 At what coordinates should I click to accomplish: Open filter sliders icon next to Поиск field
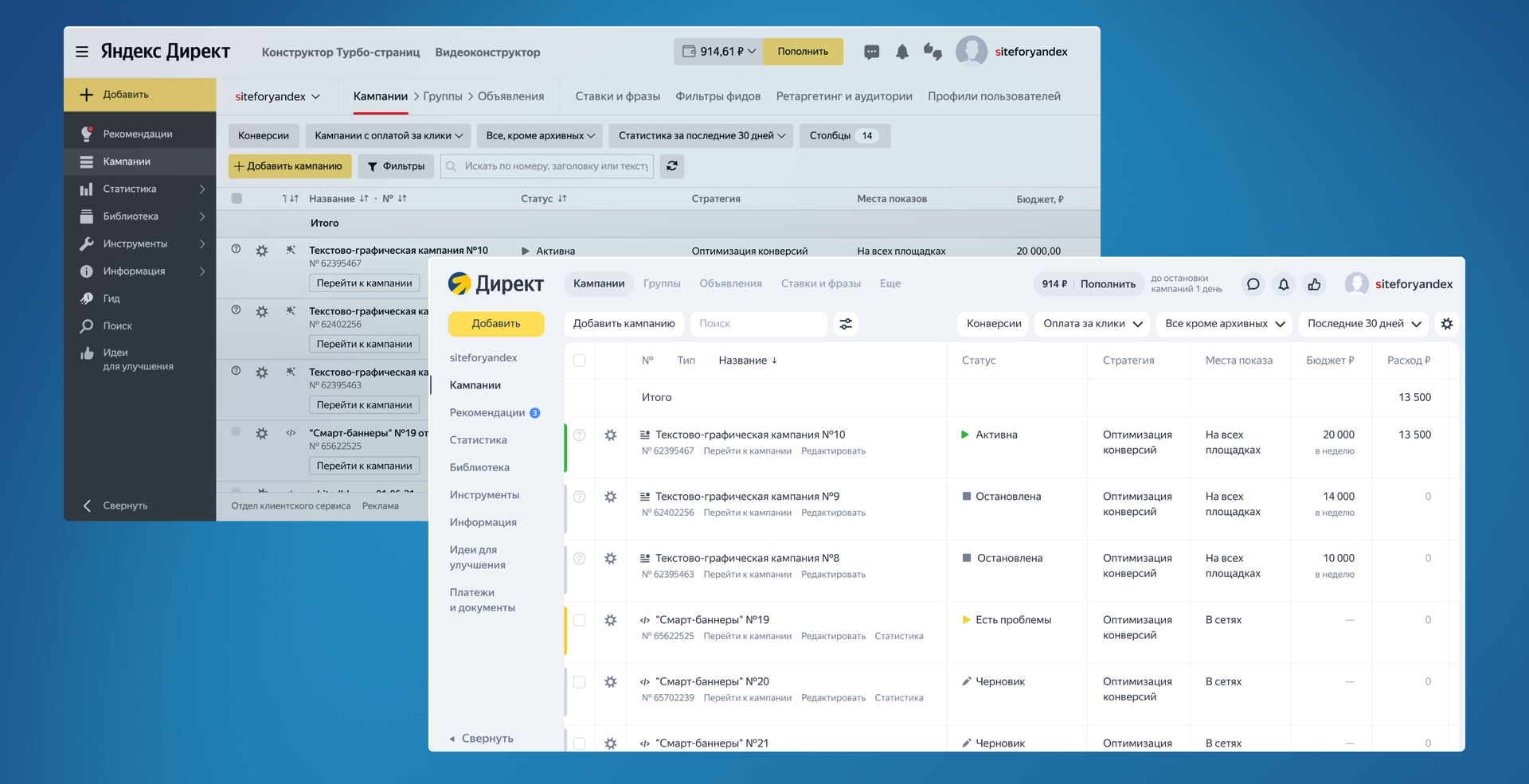(x=846, y=324)
